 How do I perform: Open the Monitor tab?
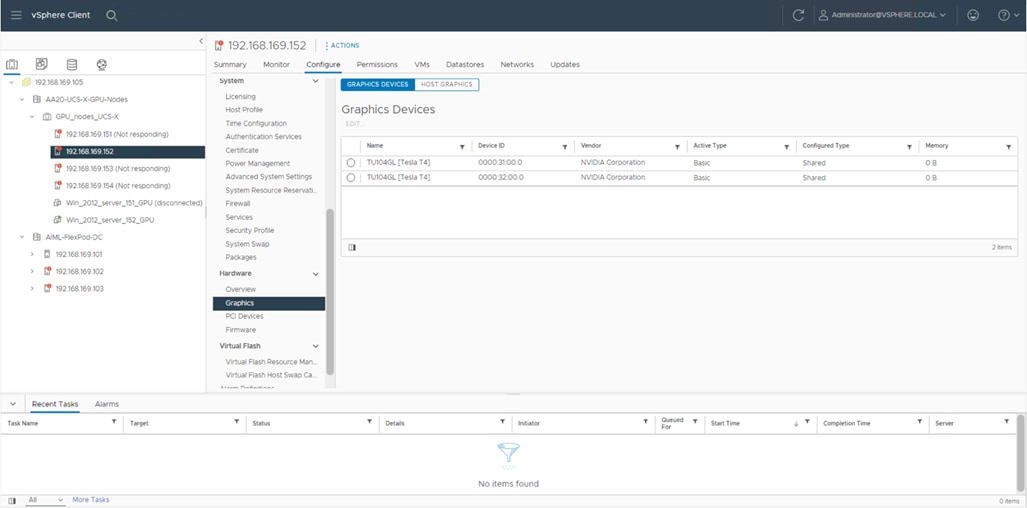coord(276,65)
